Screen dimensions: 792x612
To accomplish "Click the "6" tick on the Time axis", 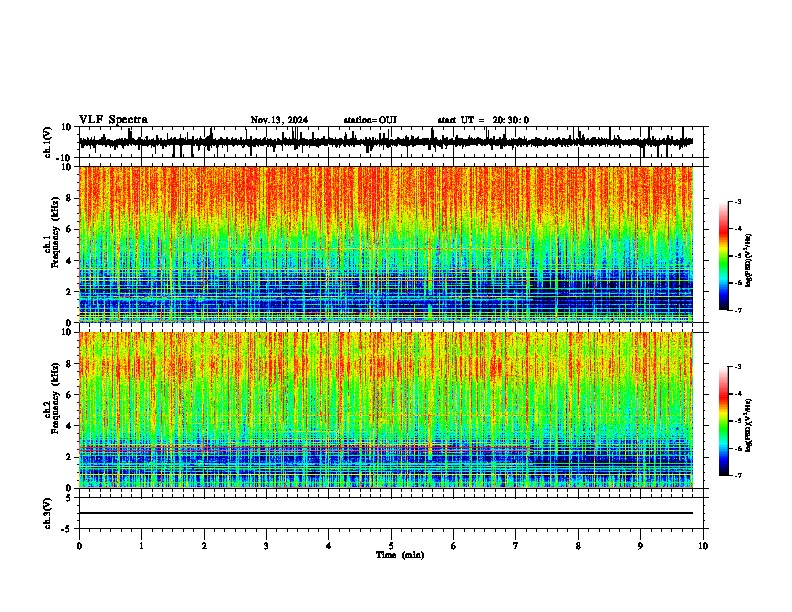I will 454,546.
